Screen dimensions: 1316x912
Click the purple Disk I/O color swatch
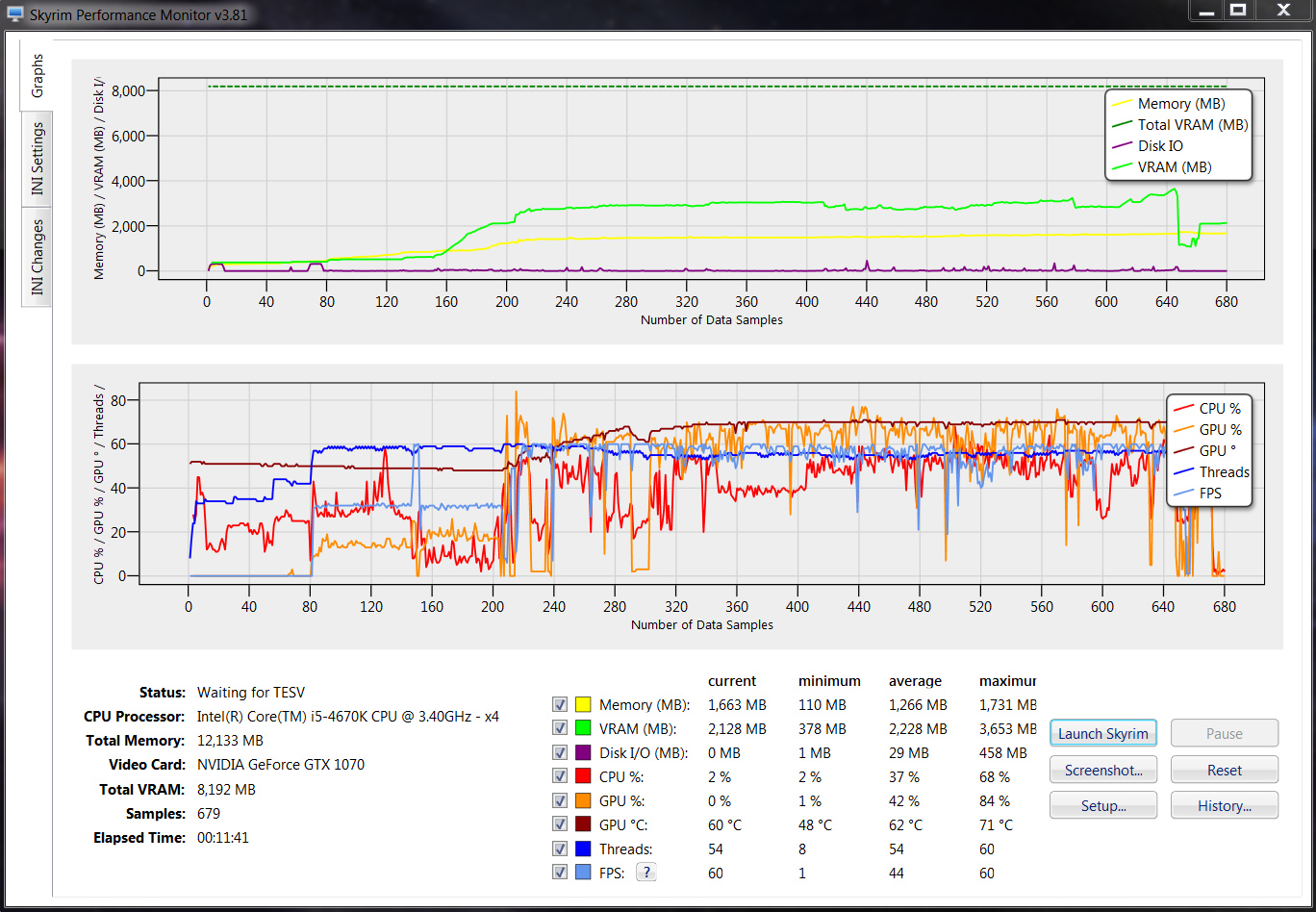click(583, 753)
